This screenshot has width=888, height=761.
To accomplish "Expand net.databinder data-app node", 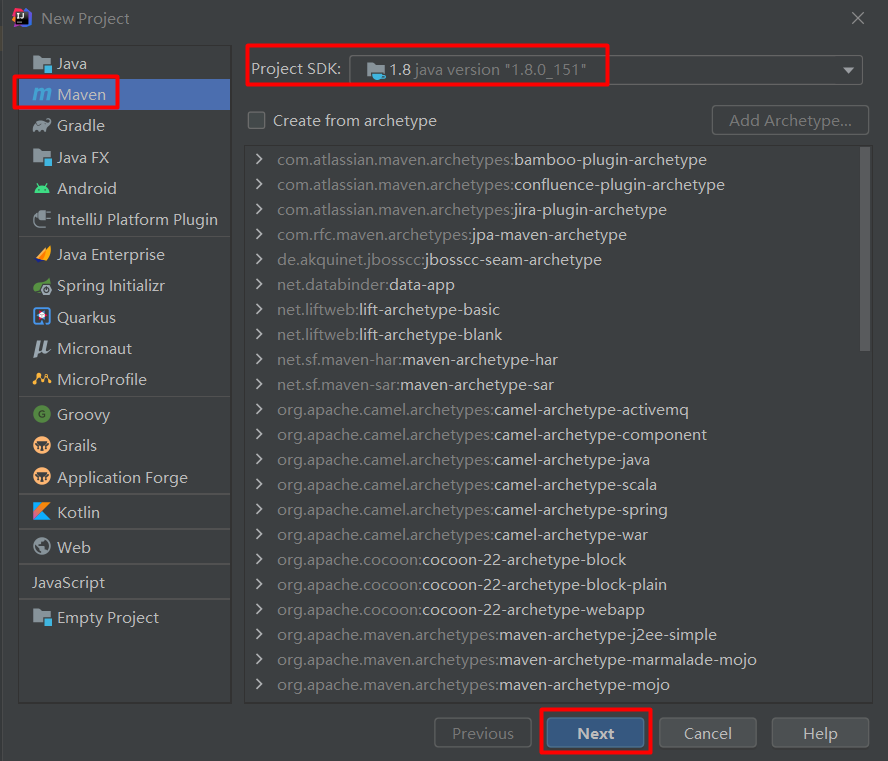I will coord(259,284).
